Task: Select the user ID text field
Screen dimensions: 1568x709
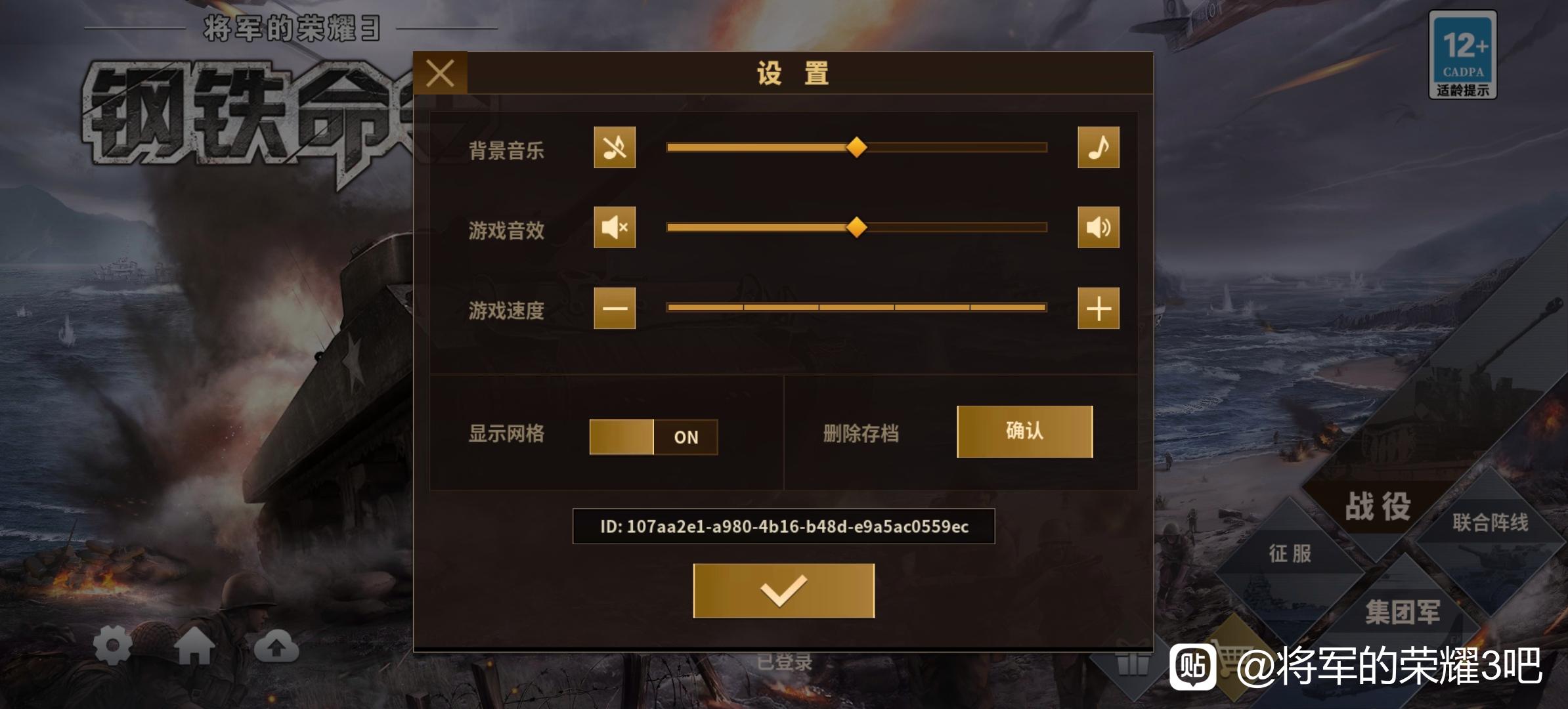Action: click(783, 526)
